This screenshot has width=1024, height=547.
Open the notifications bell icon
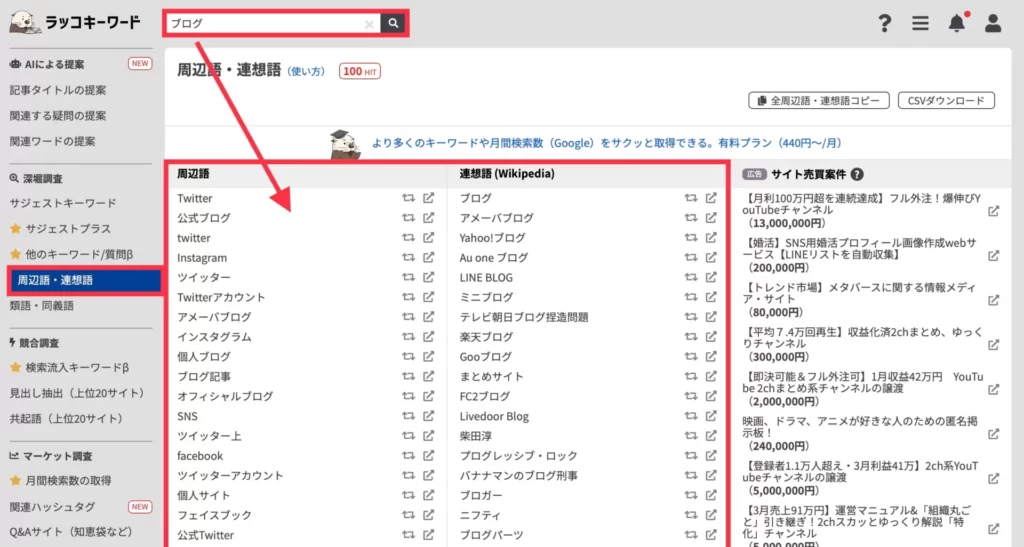pyautogui.click(x=957, y=22)
